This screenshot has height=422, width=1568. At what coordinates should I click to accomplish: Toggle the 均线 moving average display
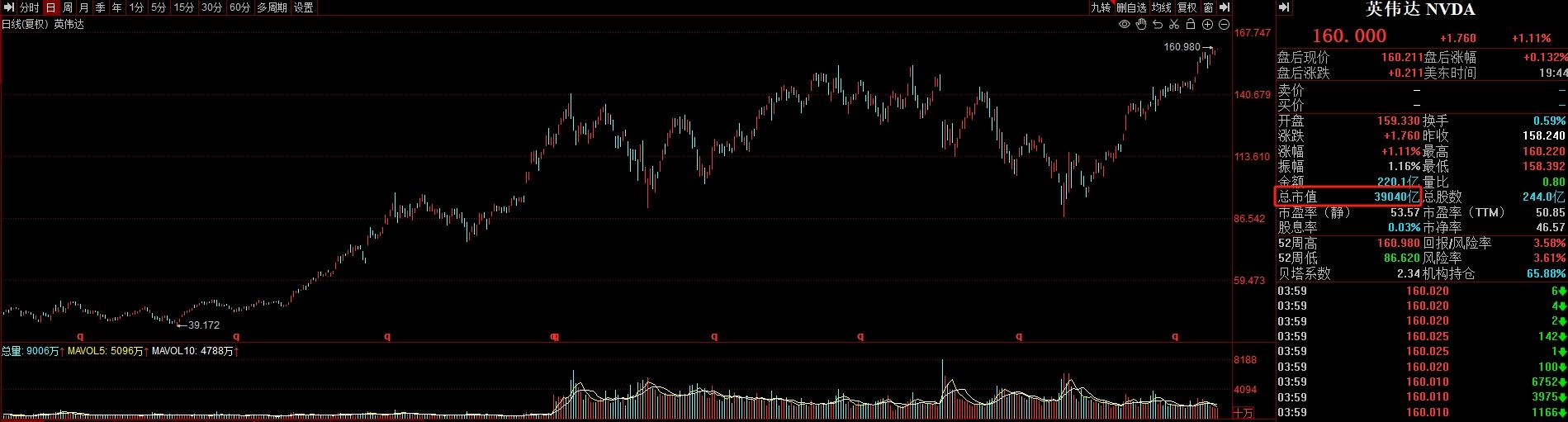click(x=1162, y=7)
